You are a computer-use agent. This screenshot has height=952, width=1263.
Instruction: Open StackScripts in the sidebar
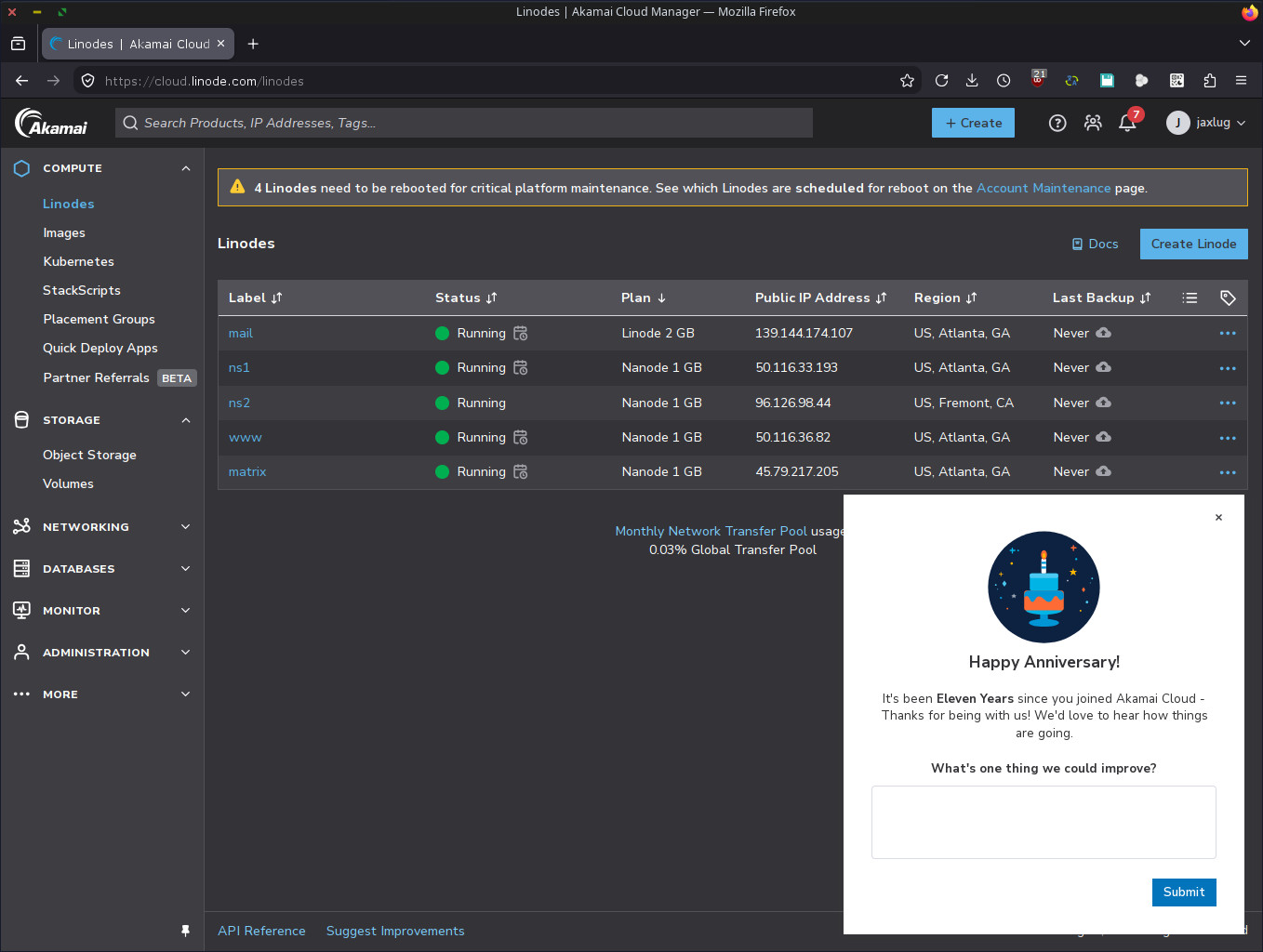(82, 290)
